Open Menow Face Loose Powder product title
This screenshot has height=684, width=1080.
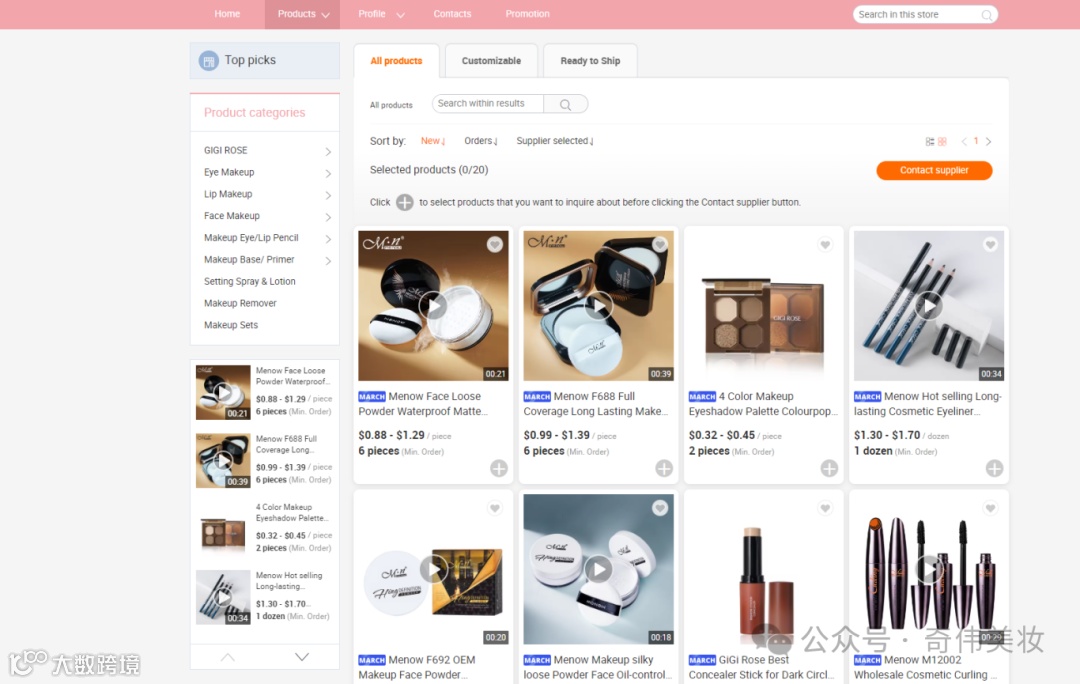coord(423,404)
